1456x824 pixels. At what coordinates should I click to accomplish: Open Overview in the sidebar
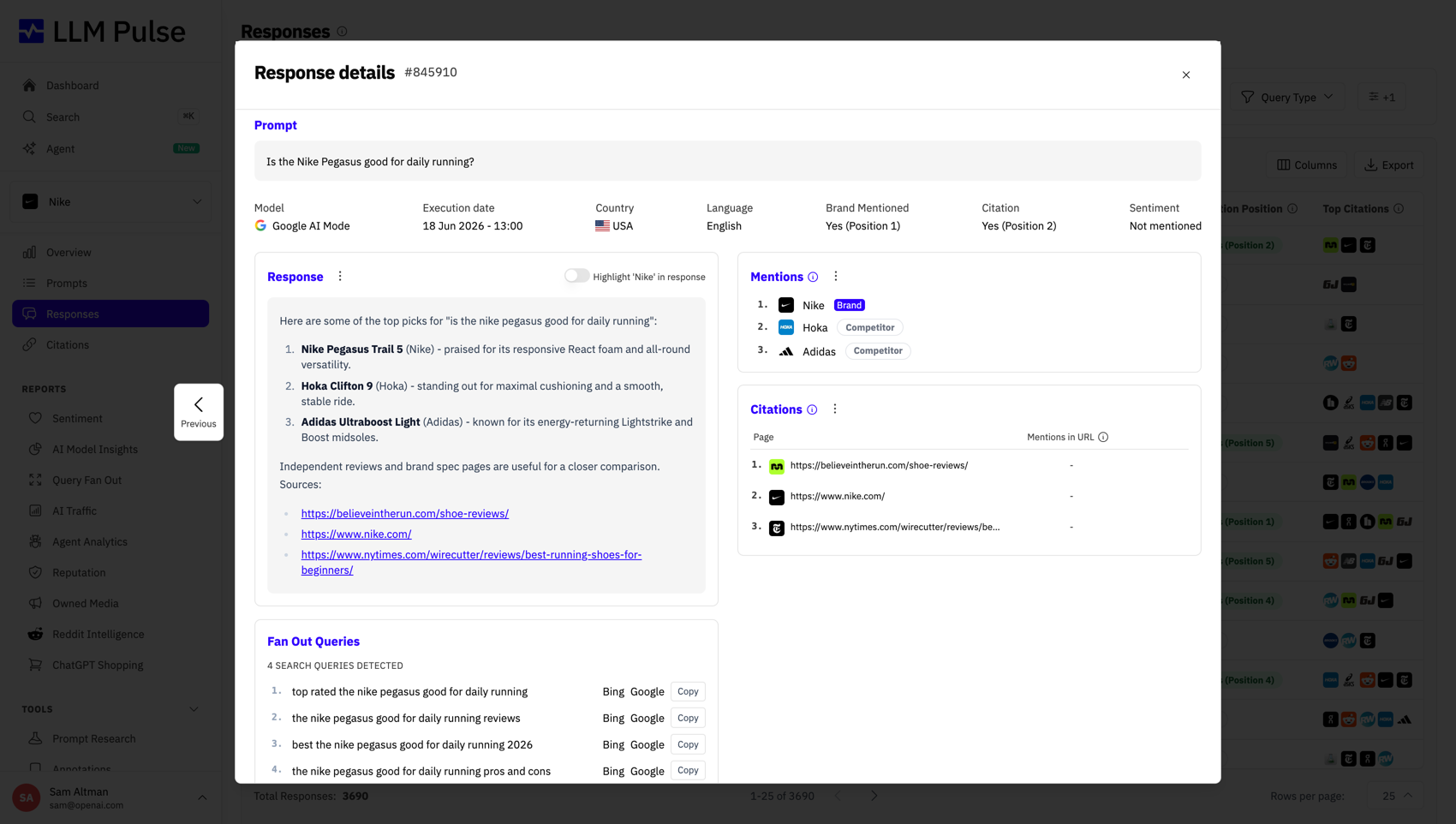[110, 253]
